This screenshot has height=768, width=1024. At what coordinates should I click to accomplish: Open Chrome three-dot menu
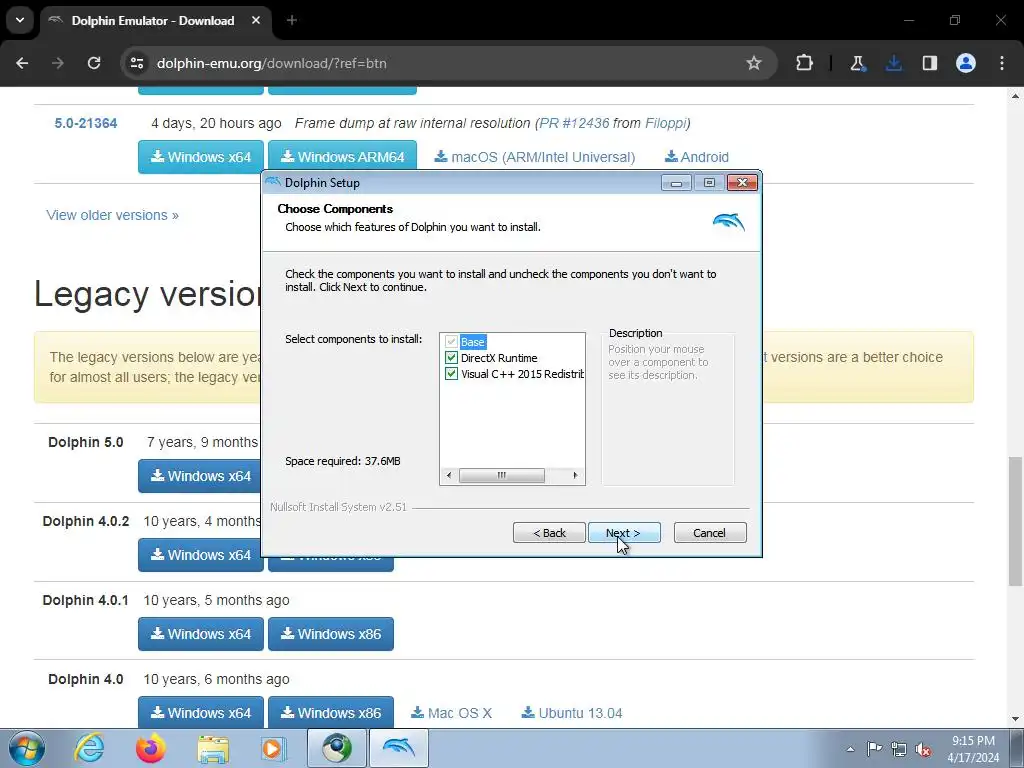1002,63
